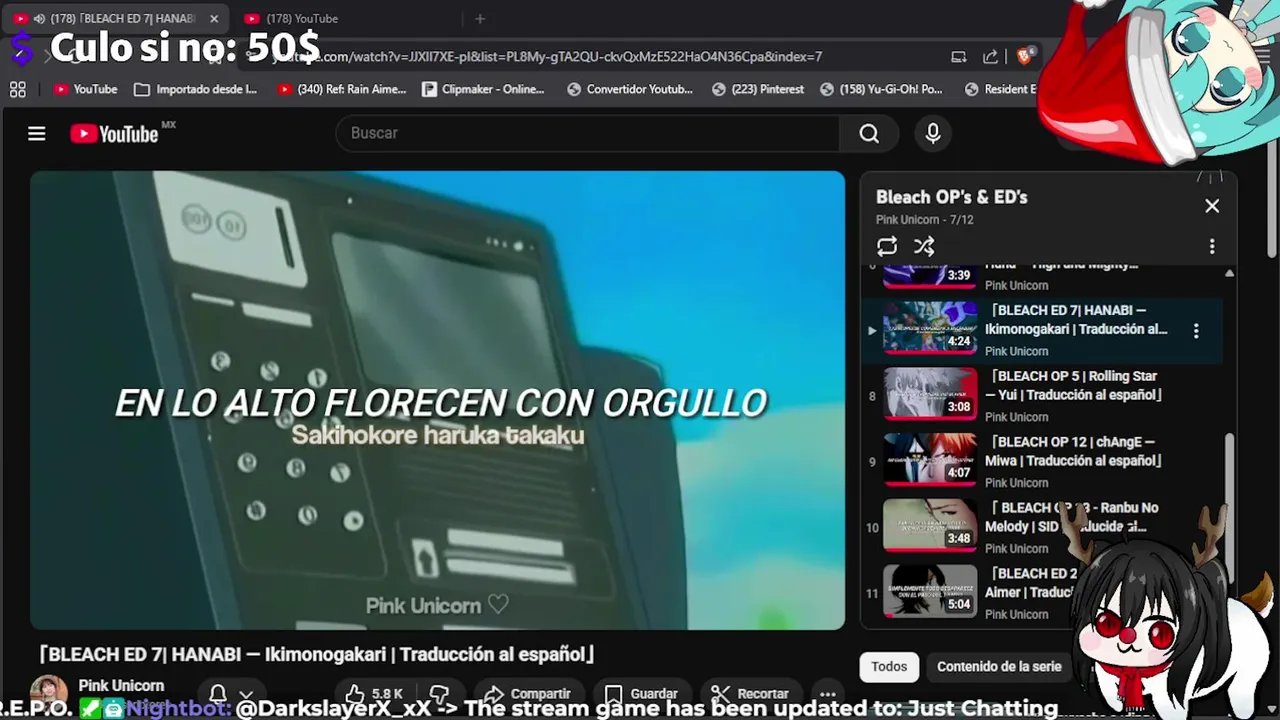
Task: Open playlist more options menu
Action: [x=1212, y=246]
